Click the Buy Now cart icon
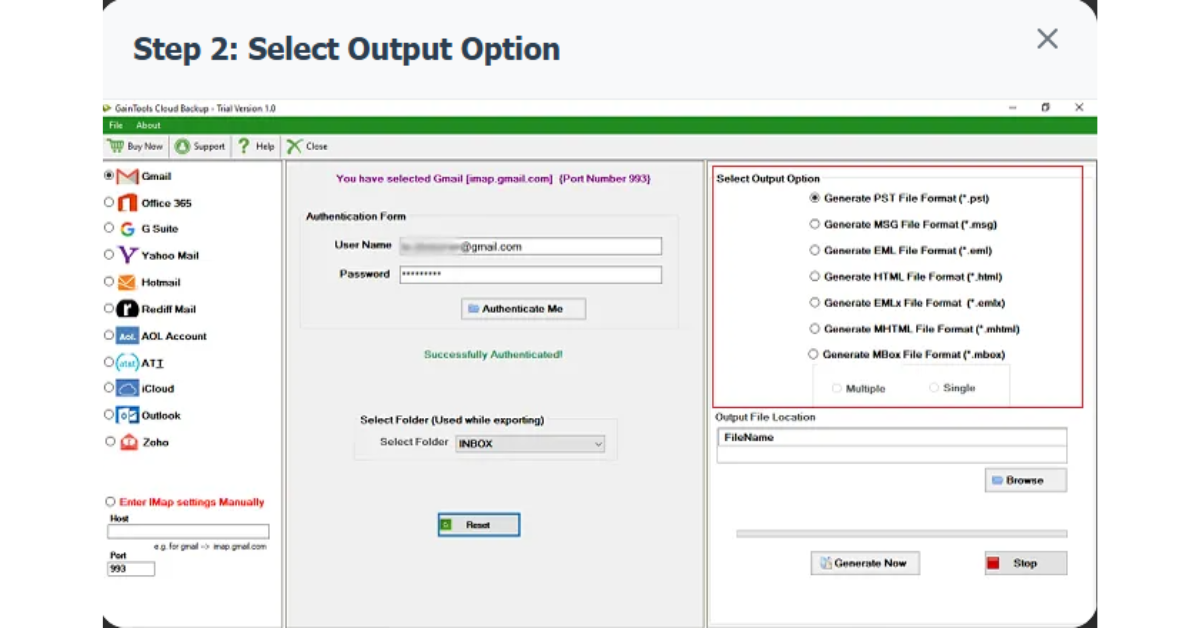 115,146
